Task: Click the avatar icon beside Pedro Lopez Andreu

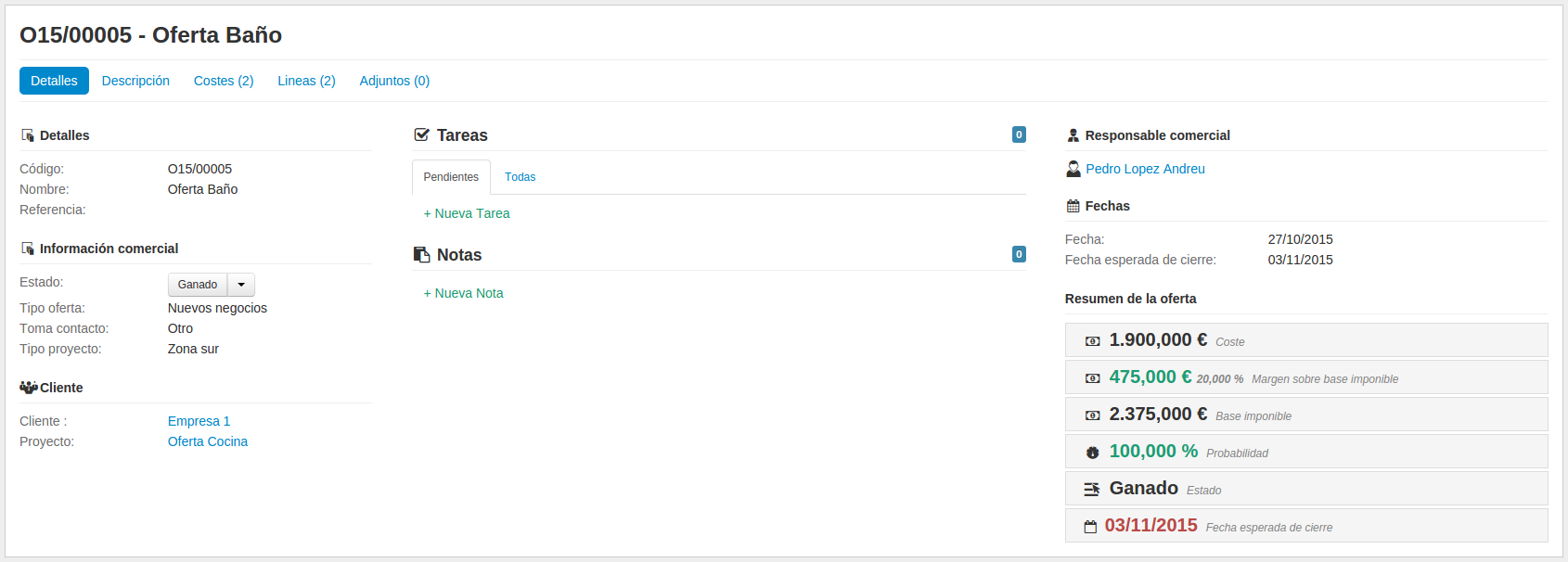Action: pyautogui.click(x=1073, y=169)
